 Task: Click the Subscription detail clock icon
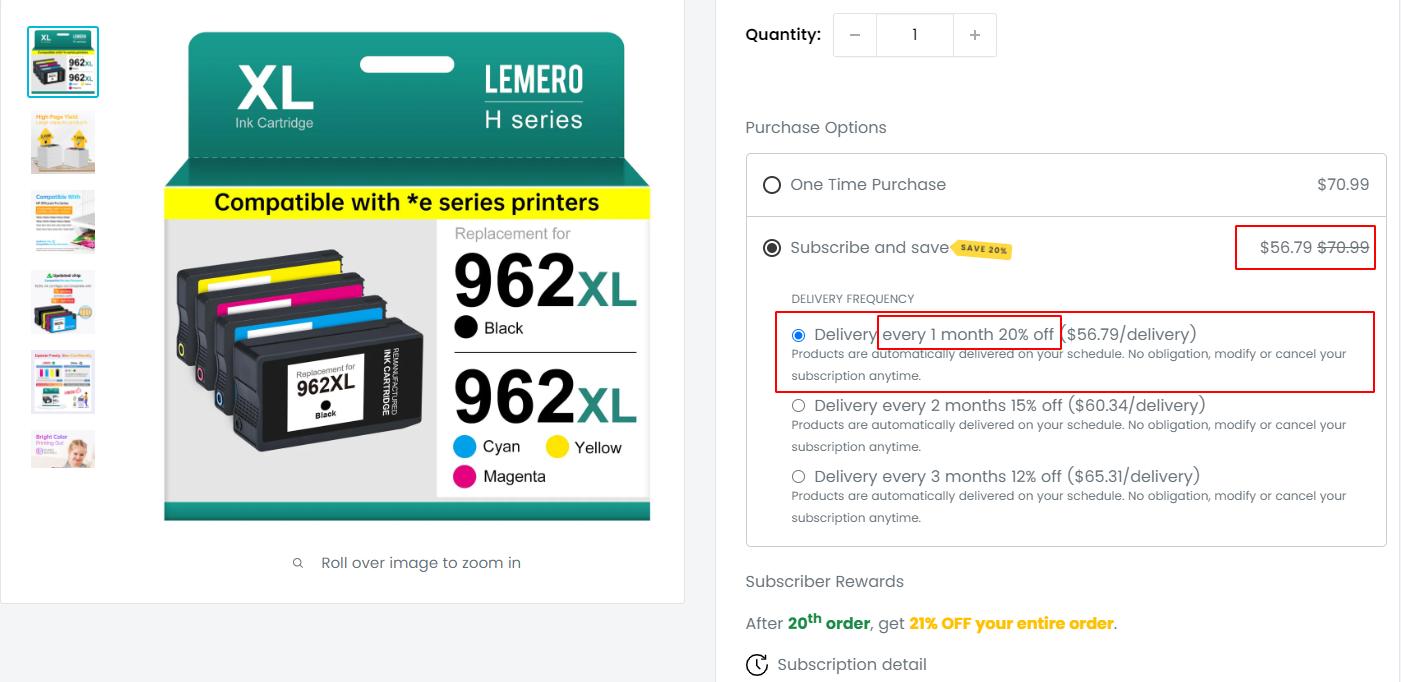coord(757,664)
